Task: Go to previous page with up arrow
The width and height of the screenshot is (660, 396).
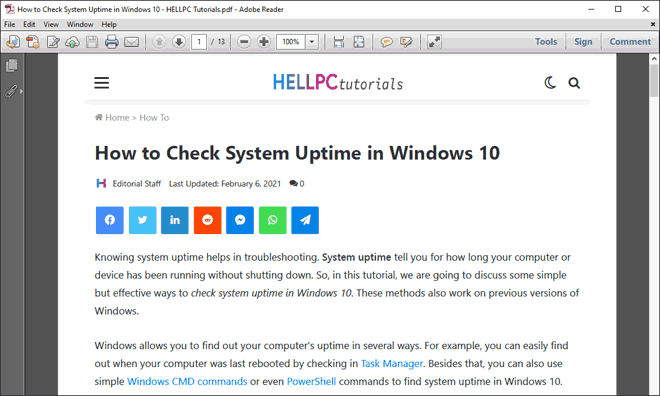Action: (x=159, y=42)
